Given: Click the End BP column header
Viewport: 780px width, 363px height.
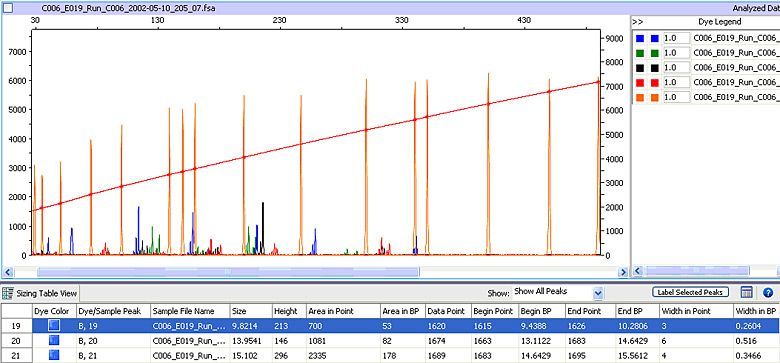Looking at the screenshot, I should click(637, 311).
